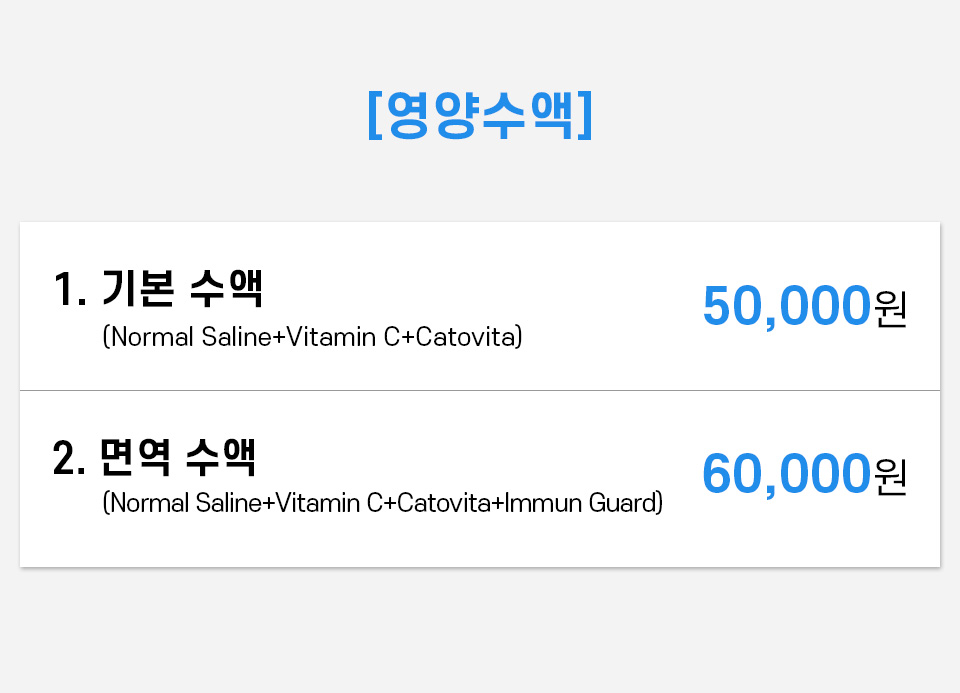Select the 1. 기본 수액 heading

158,290
